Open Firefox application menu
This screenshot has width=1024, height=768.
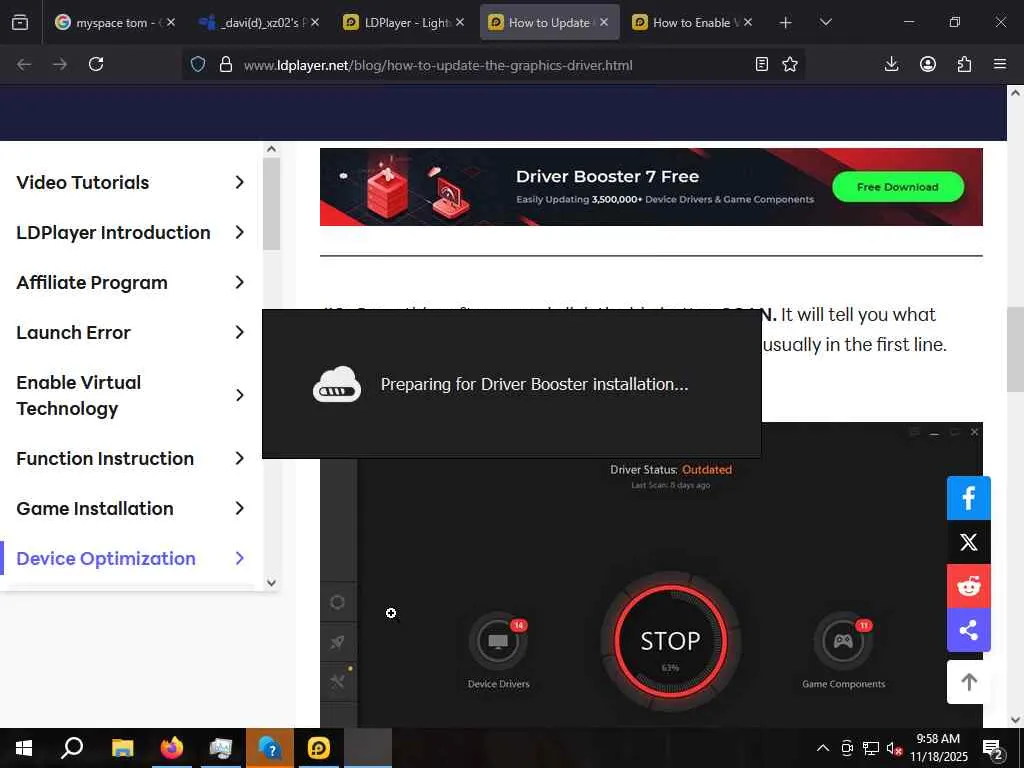point(1000,64)
